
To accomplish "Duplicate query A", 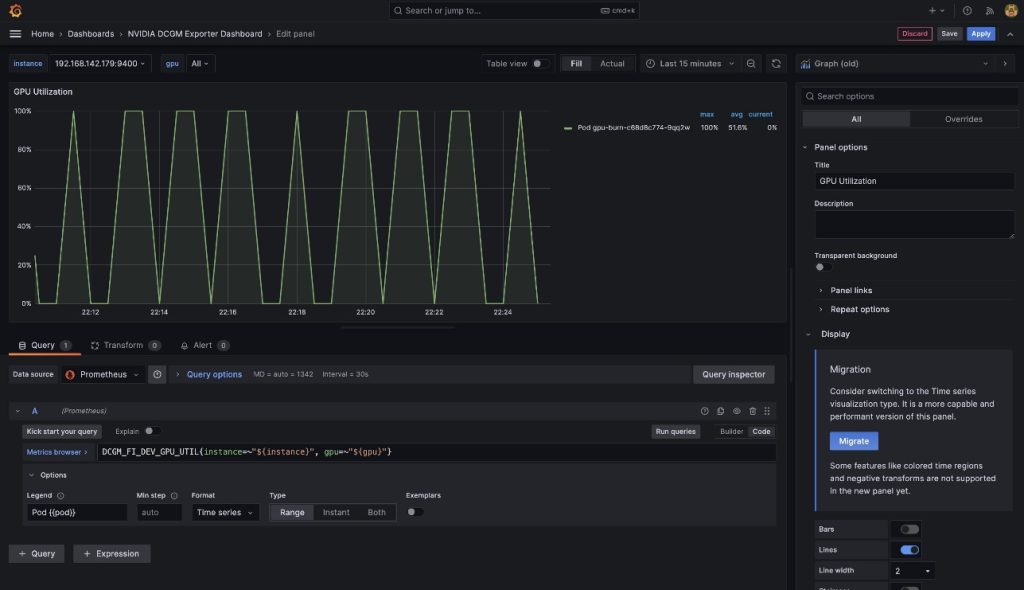I will [720, 411].
